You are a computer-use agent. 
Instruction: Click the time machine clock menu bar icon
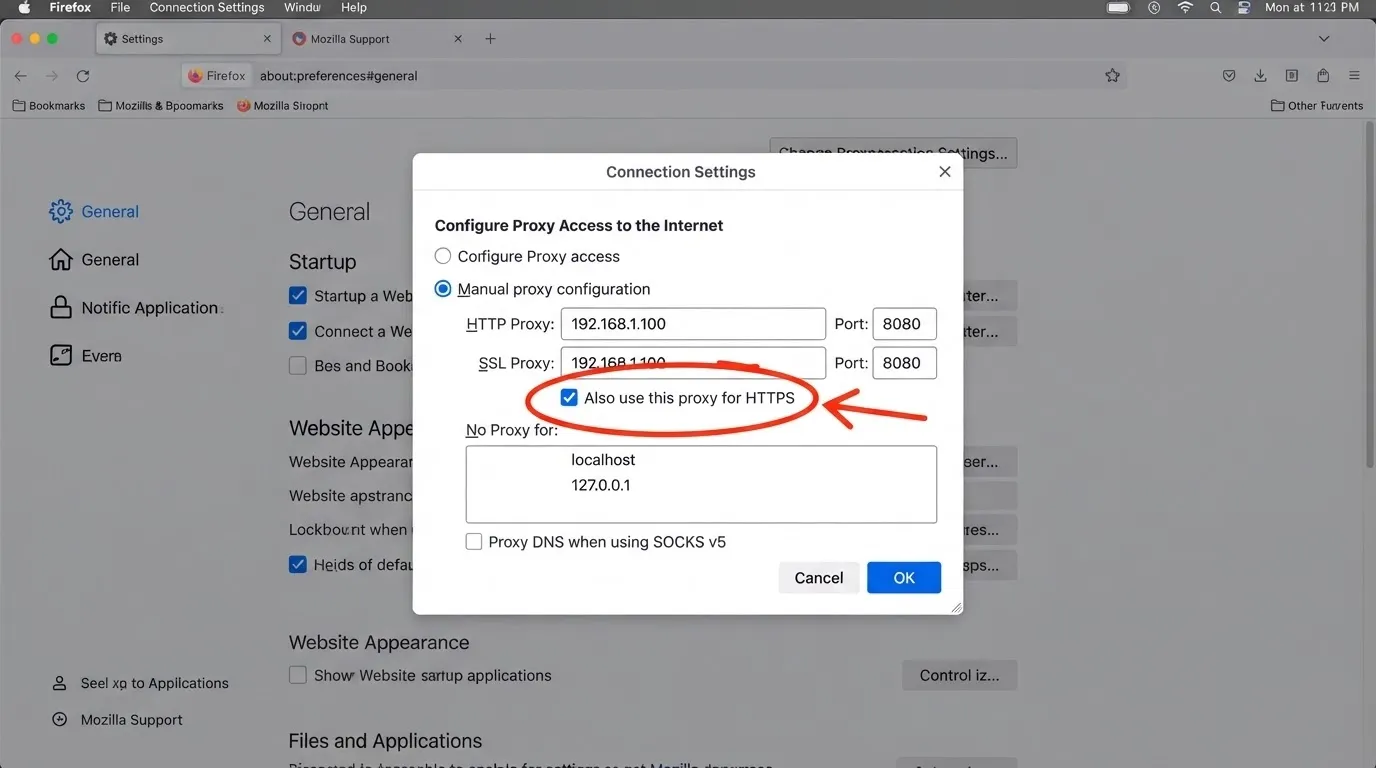(1154, 8)
